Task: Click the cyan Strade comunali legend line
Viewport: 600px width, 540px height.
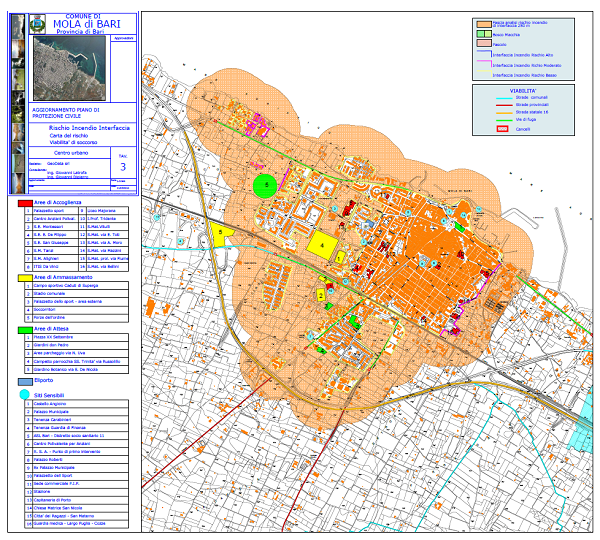Action: coord(504,97)
